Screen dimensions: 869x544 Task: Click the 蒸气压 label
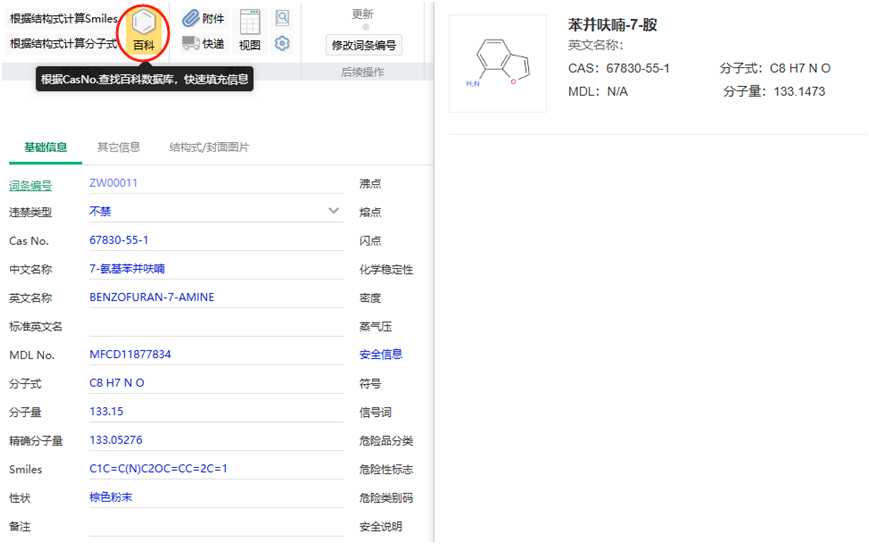375,327
